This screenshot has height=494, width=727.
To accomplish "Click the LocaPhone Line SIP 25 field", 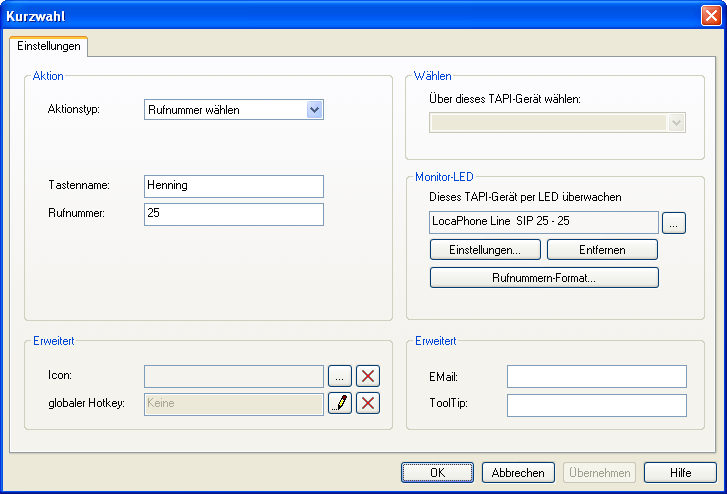I will (x=543, y=222).
